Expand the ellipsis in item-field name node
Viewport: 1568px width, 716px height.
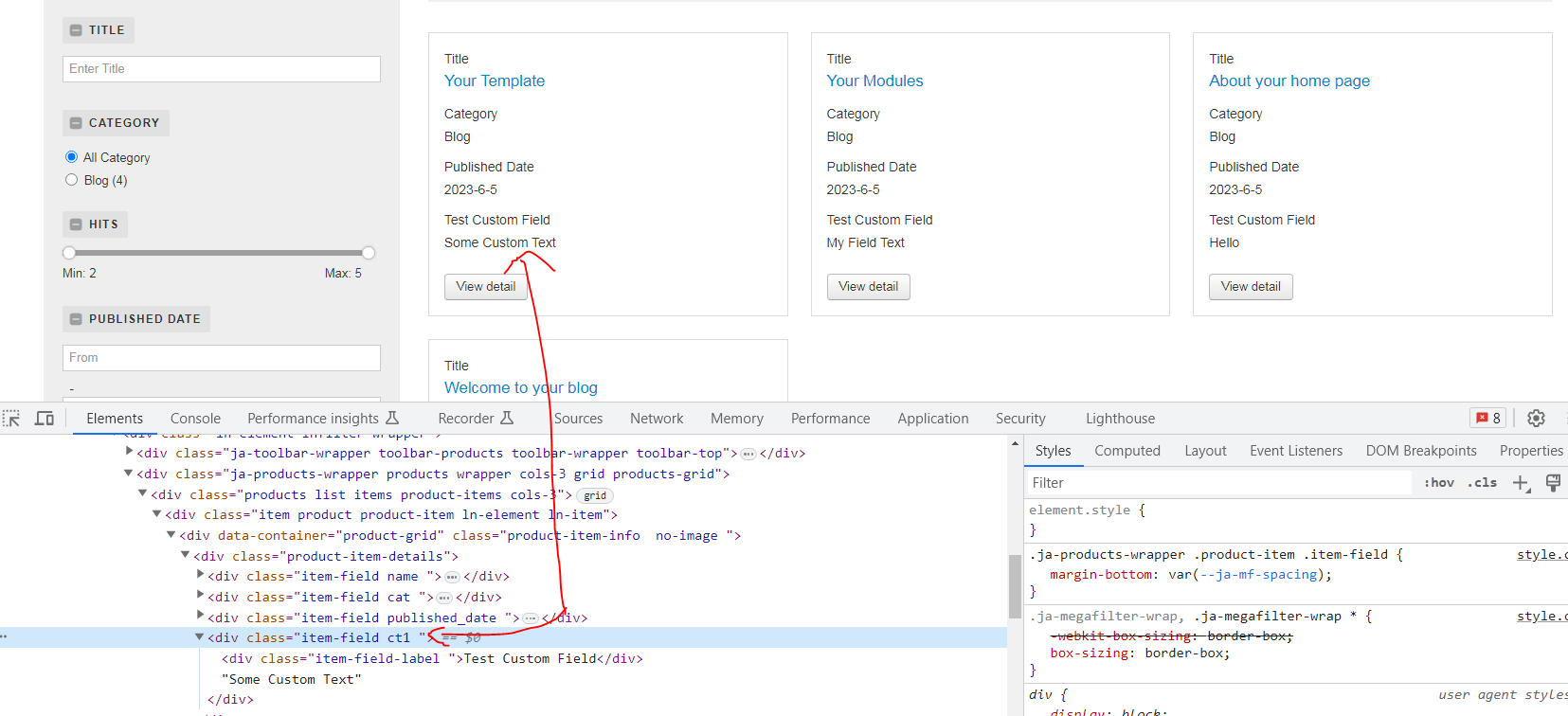(x=452, y=577)
